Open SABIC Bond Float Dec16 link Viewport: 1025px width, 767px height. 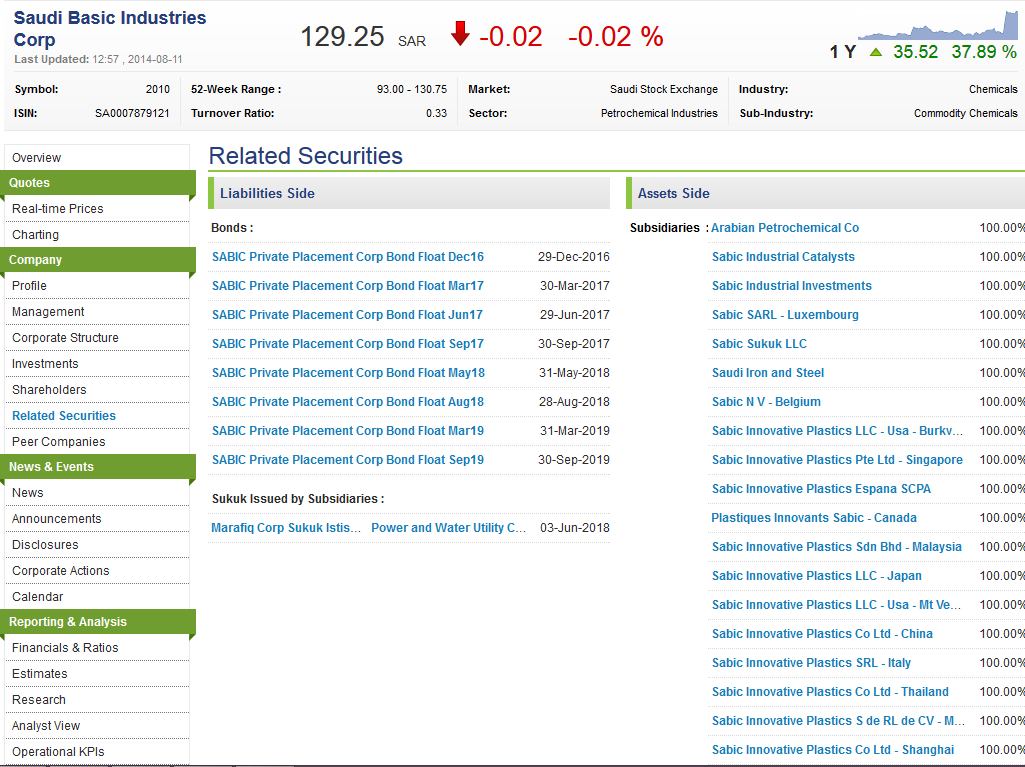tap(348, 257)
